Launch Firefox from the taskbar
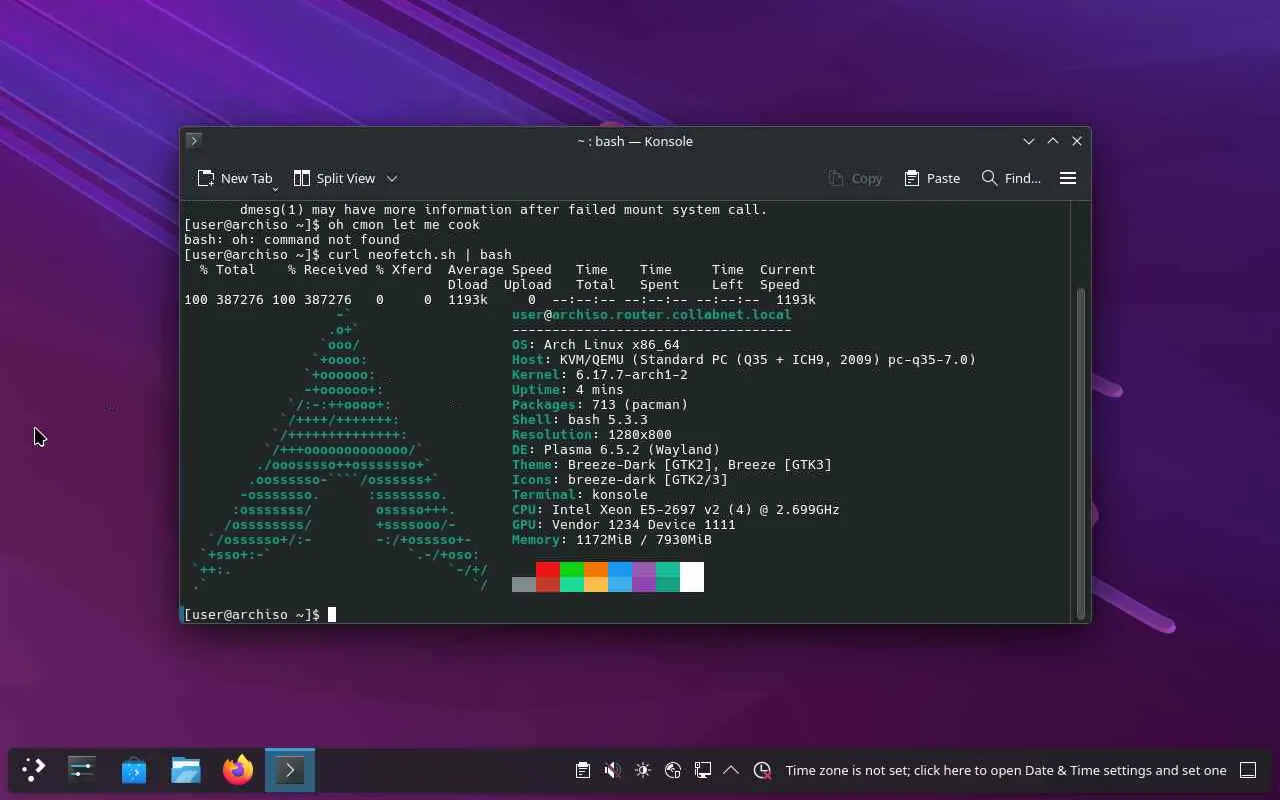Image resolution: width=1280 pixels, height=800 pixels. 238,770
